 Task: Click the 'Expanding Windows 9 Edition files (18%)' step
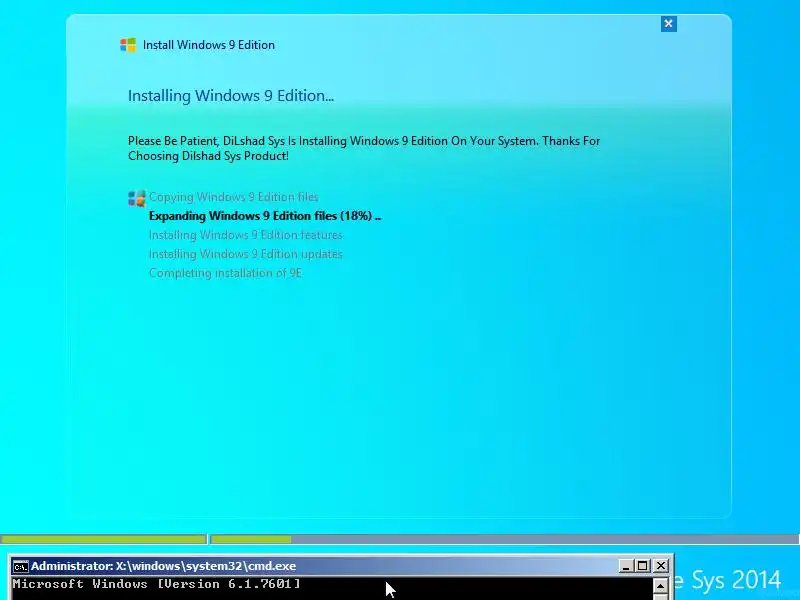[265, 216]
